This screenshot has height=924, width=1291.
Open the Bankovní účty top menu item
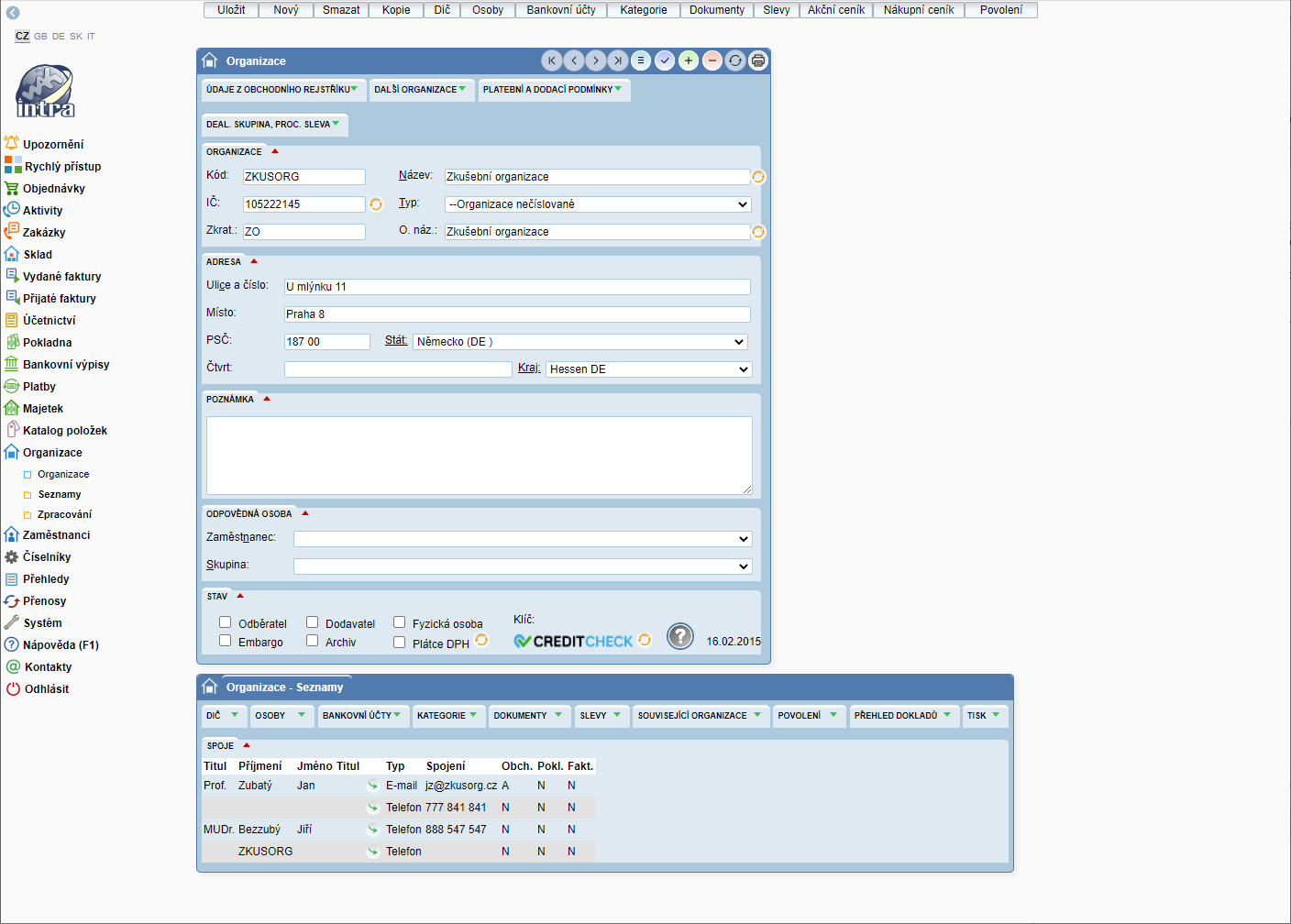(x=560, y=10)
